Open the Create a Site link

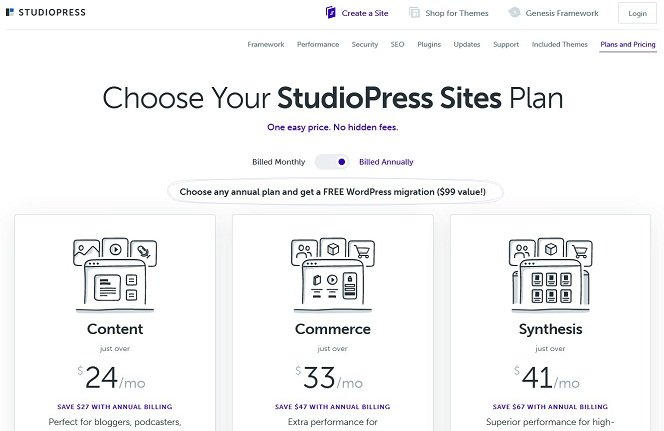click(x=365, y=13)
